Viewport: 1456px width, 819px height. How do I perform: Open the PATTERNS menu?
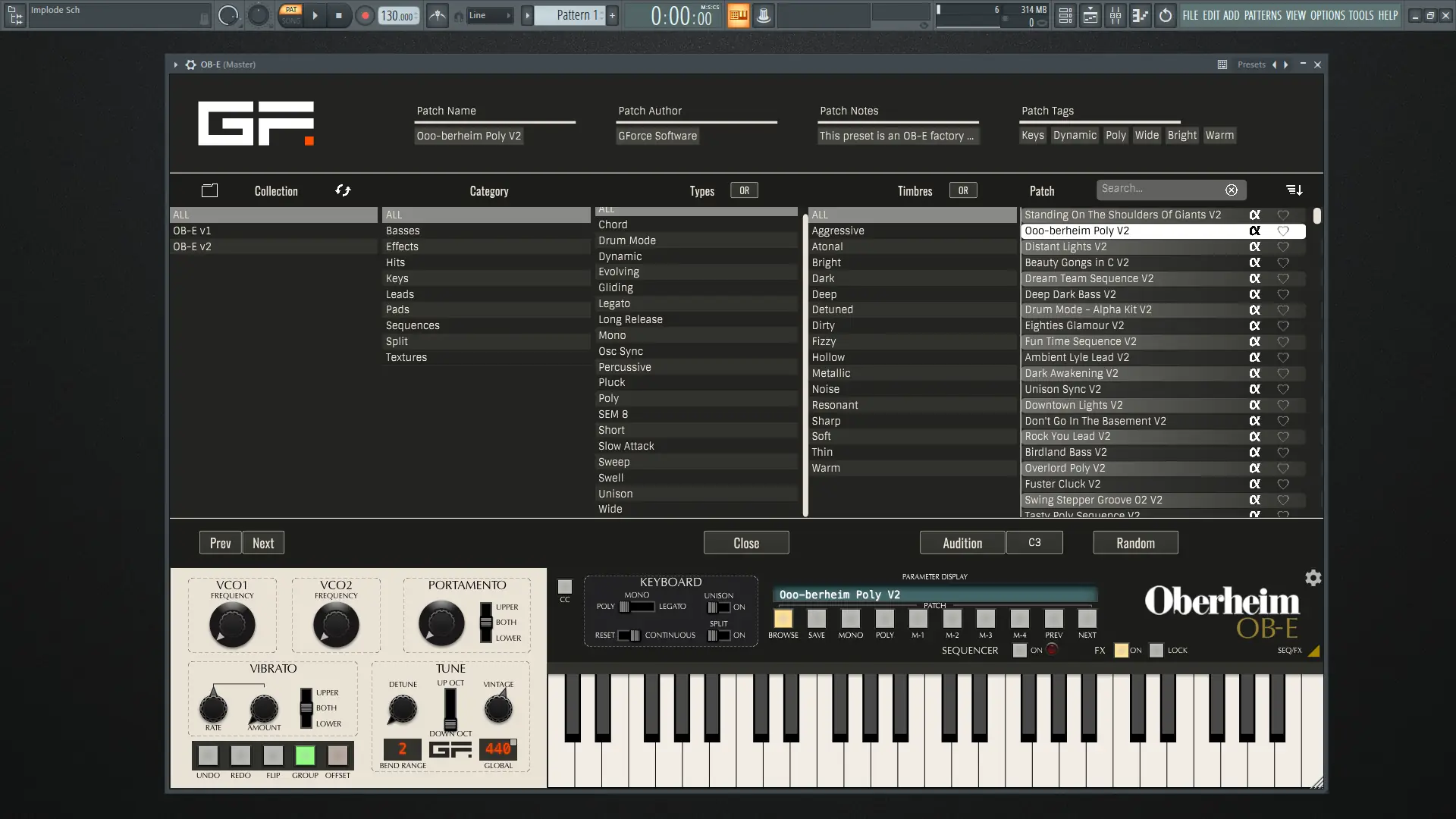1263,15
